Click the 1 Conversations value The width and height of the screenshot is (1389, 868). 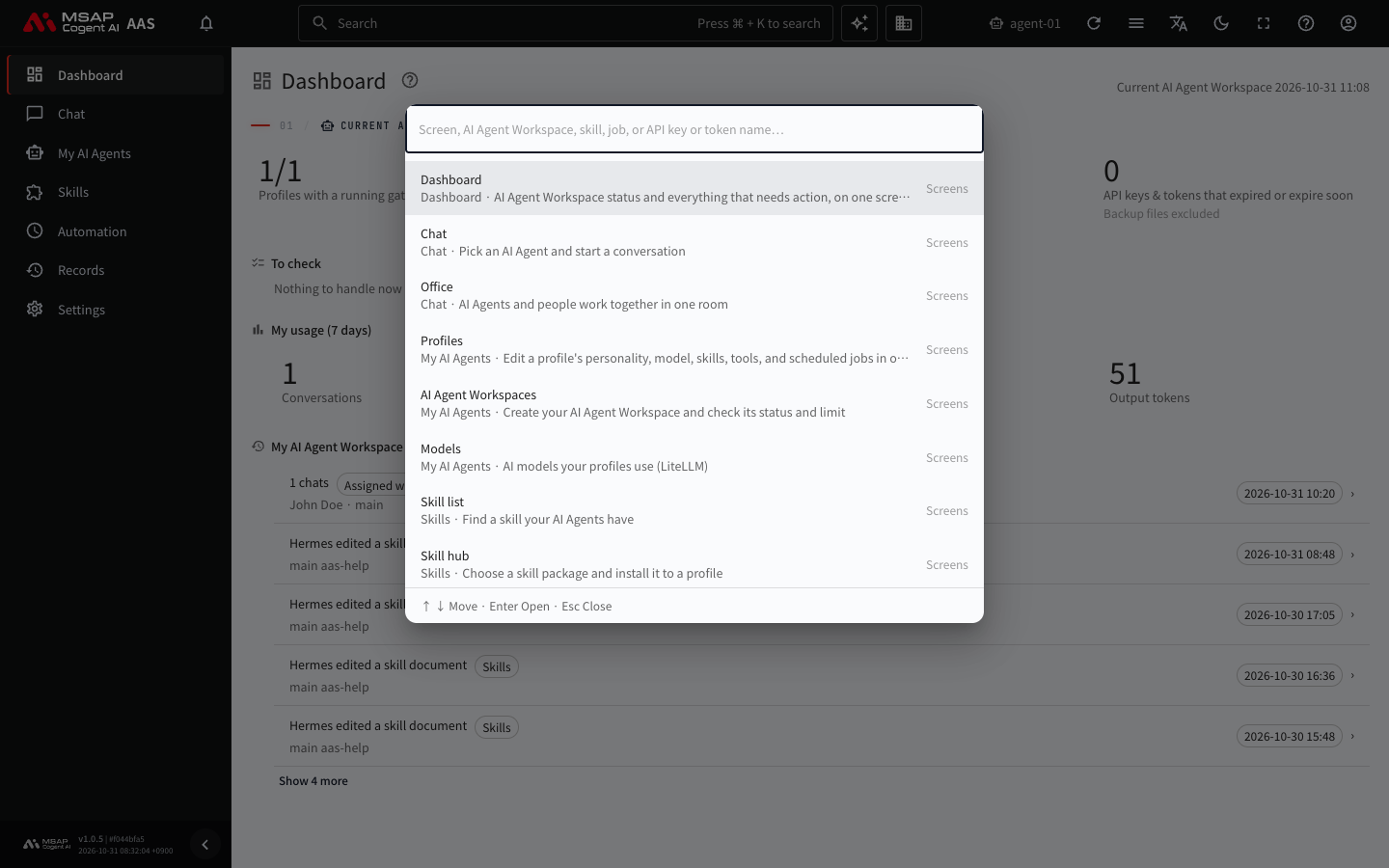click(x=289, y=374)
